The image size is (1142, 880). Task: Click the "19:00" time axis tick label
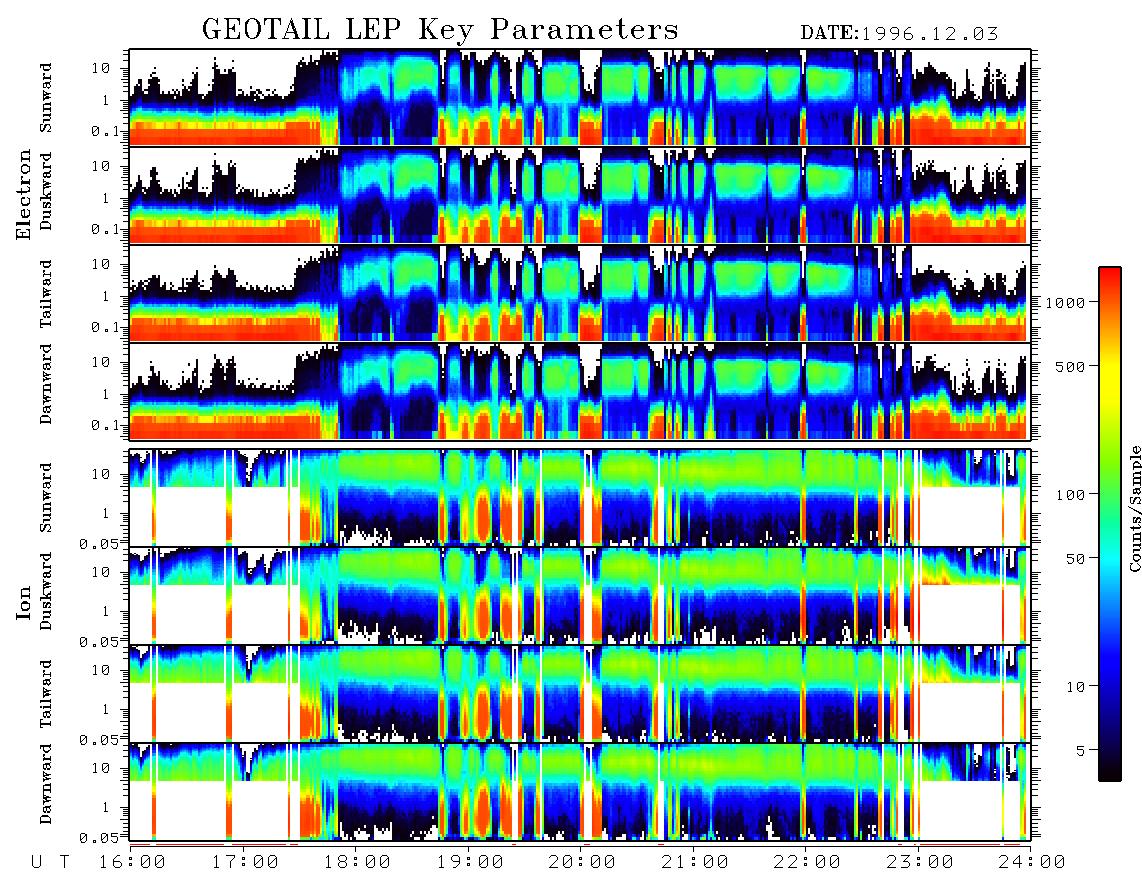pyautogui.click(x=470, y=862)
